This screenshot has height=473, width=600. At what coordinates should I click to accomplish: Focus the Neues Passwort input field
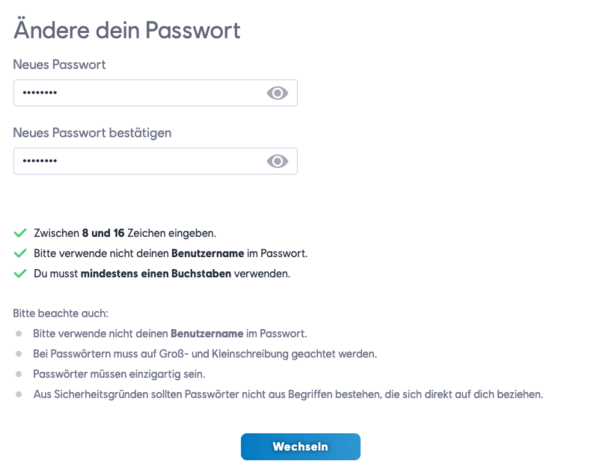point(155,93)
